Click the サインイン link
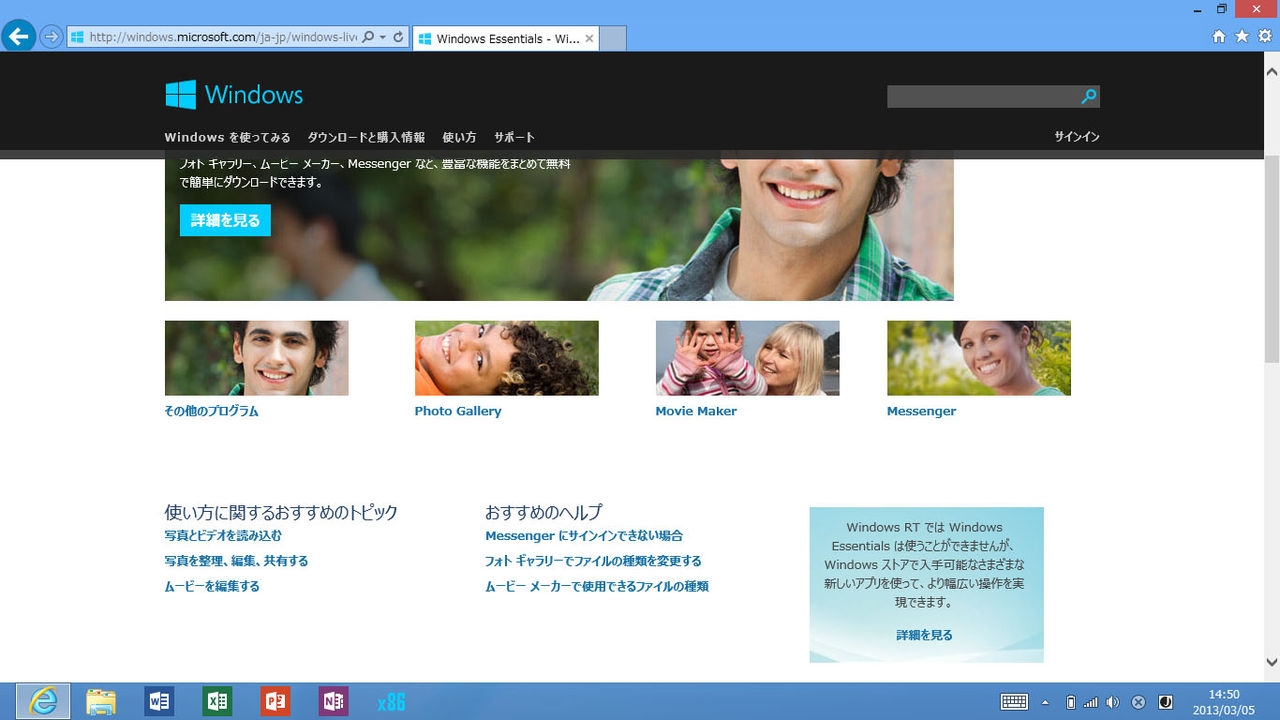The width and height of the screenshot is (1280, 720). point(1076,137)
